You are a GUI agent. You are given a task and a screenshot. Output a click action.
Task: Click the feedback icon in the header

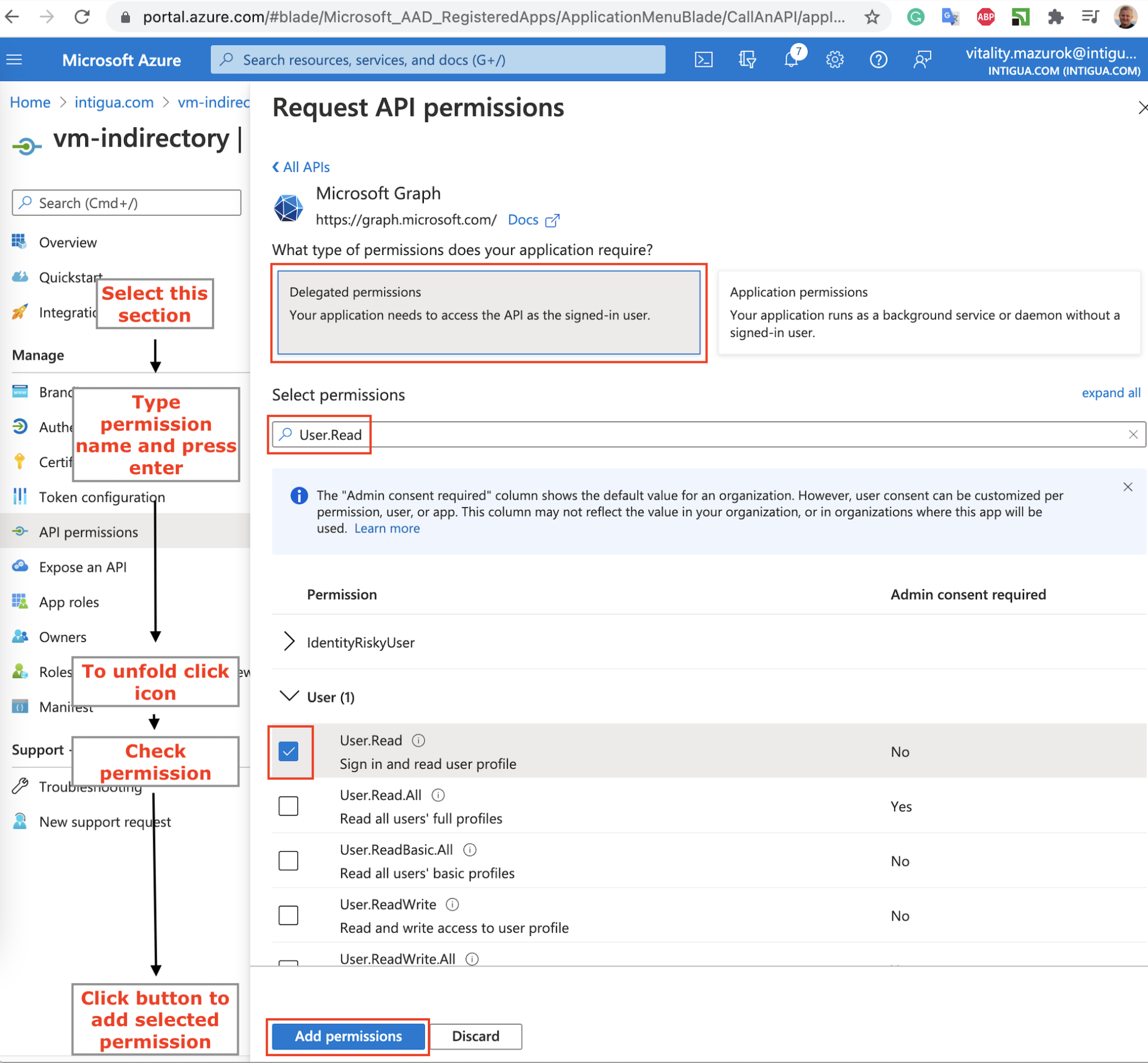[x=922, y=60]
